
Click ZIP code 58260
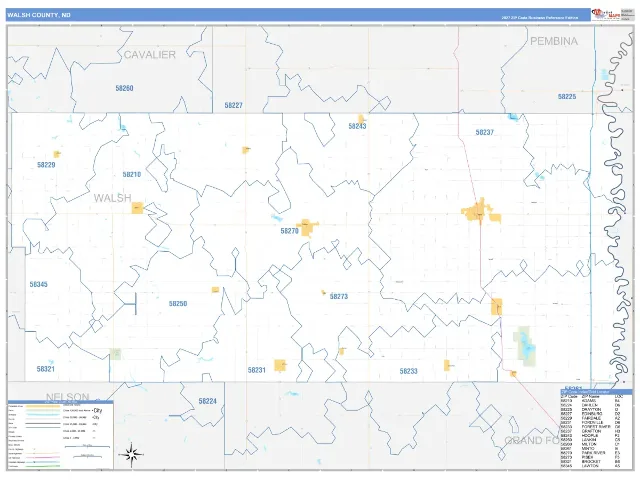[124, 88]
